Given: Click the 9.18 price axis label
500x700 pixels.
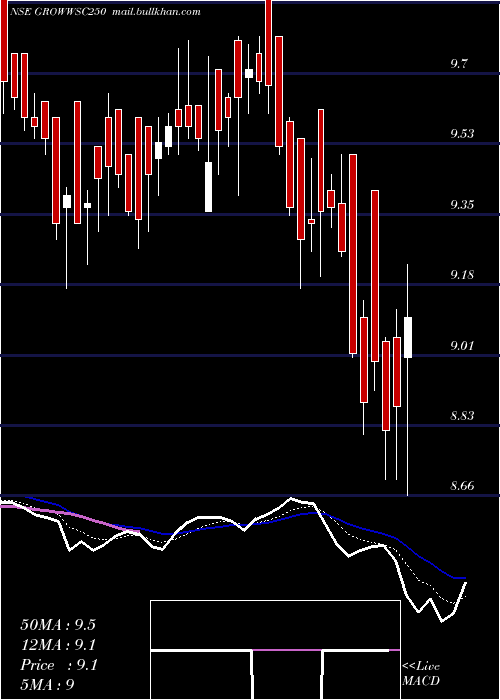Looking at the screenshot, I should [462, 275].
